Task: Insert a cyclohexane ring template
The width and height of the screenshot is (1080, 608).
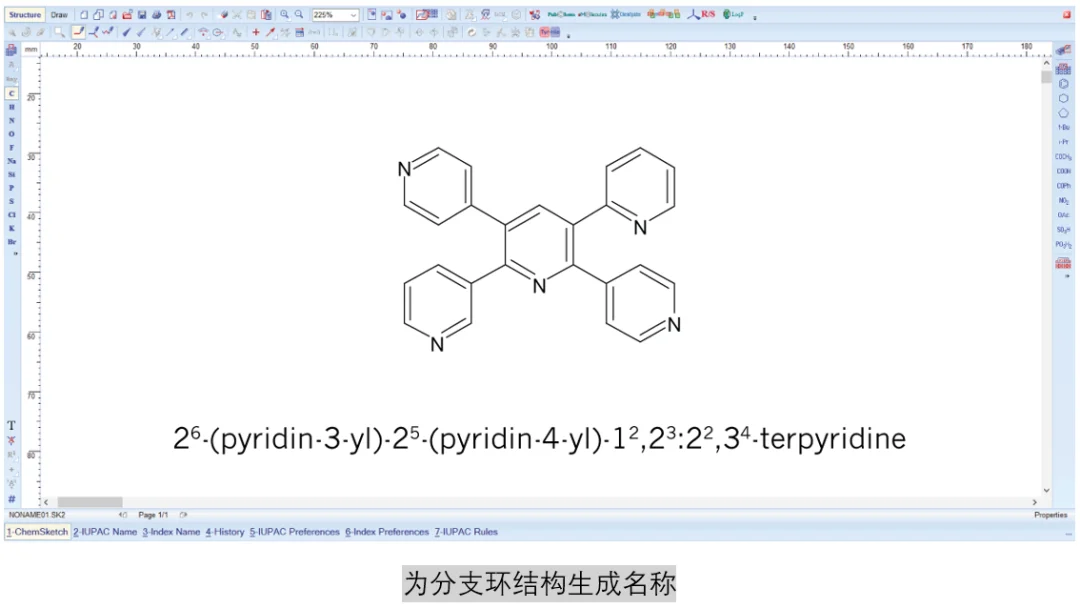Action: [x=1063, y=98]
